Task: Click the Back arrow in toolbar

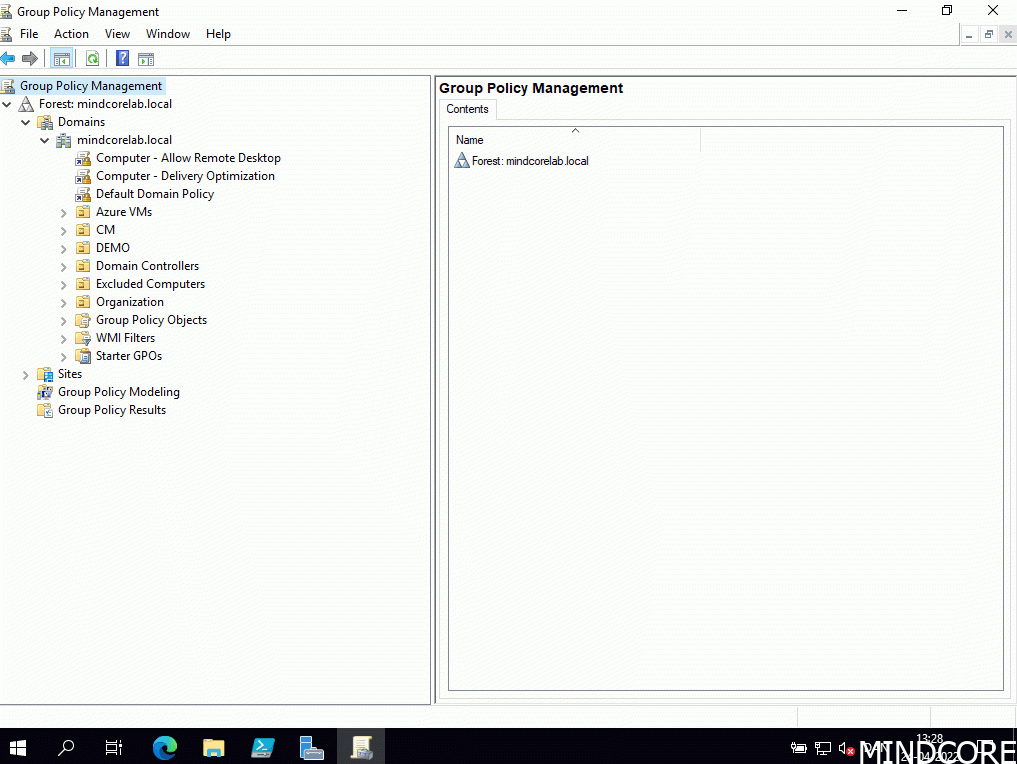Action: point(8,59)
